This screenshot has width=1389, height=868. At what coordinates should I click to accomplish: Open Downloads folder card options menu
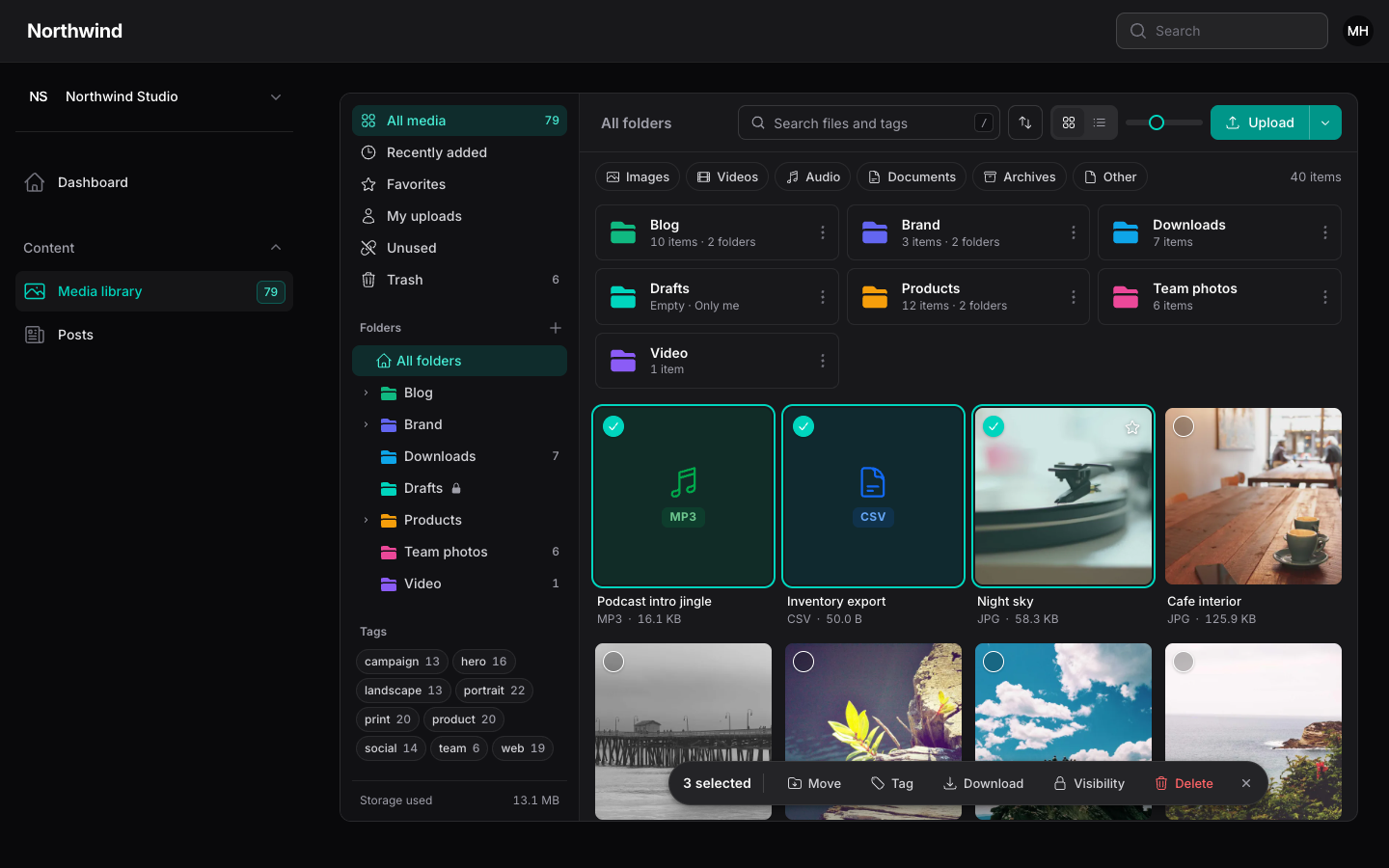pyautogui.click(x=1325, y=232)
